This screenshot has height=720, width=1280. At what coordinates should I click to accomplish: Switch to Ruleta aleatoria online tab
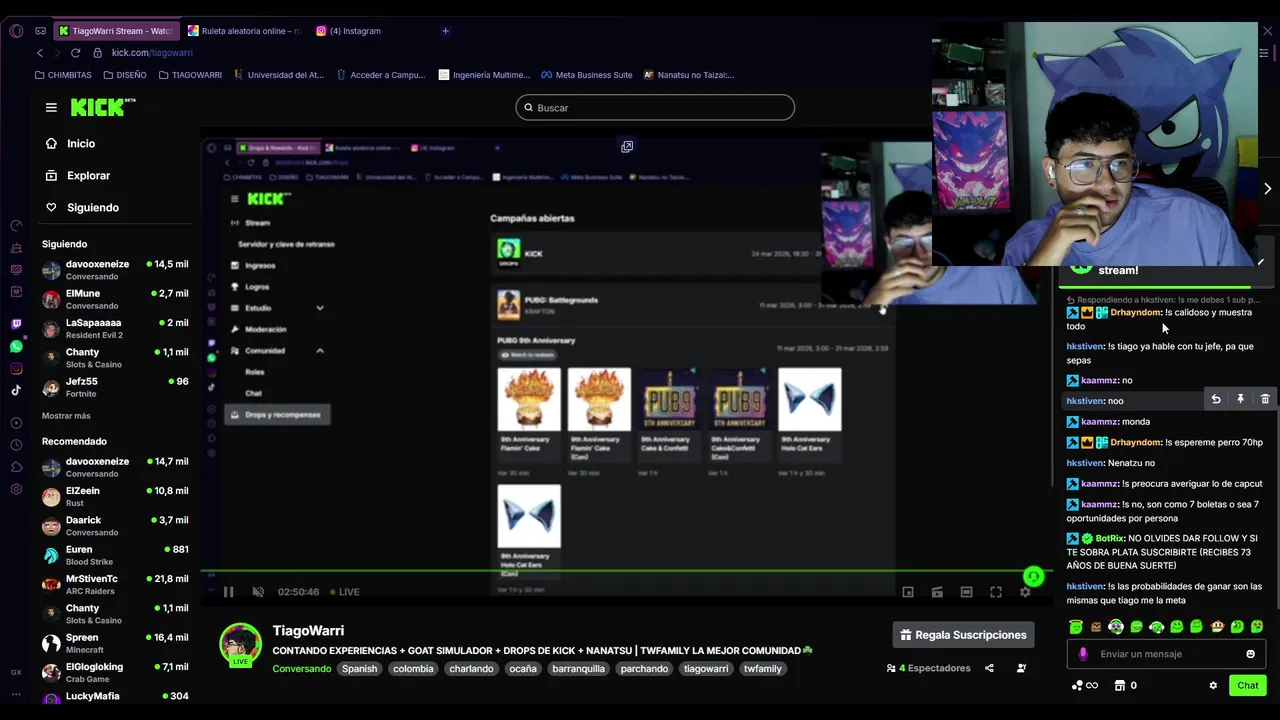click(244, 31)
